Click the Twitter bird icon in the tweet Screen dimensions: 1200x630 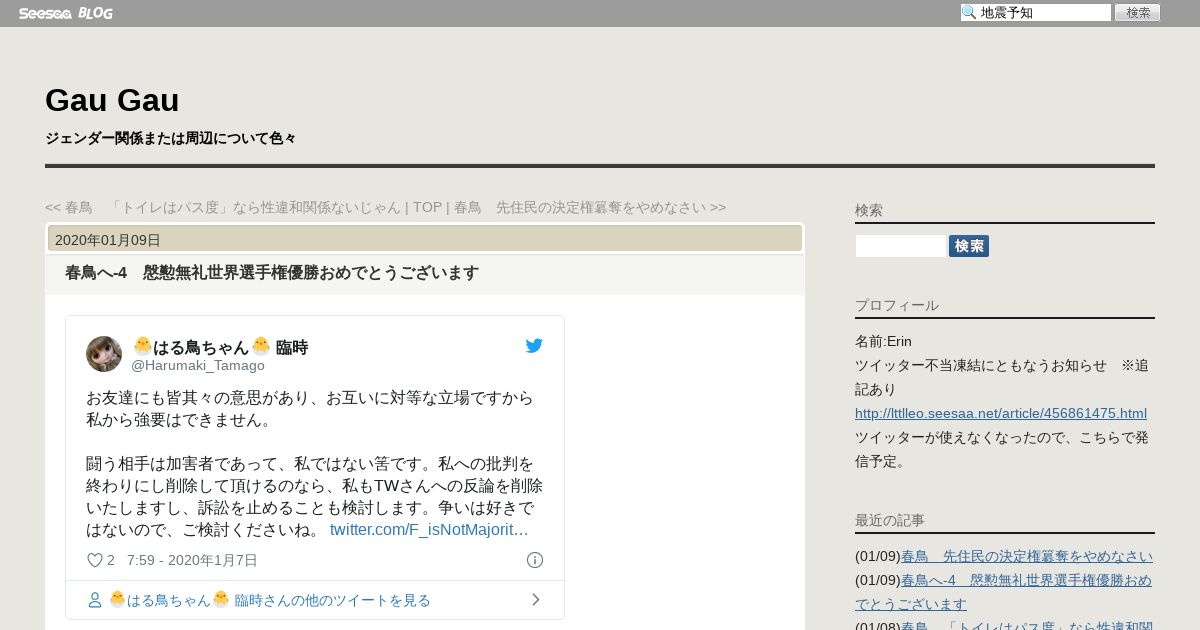(534, 346)
